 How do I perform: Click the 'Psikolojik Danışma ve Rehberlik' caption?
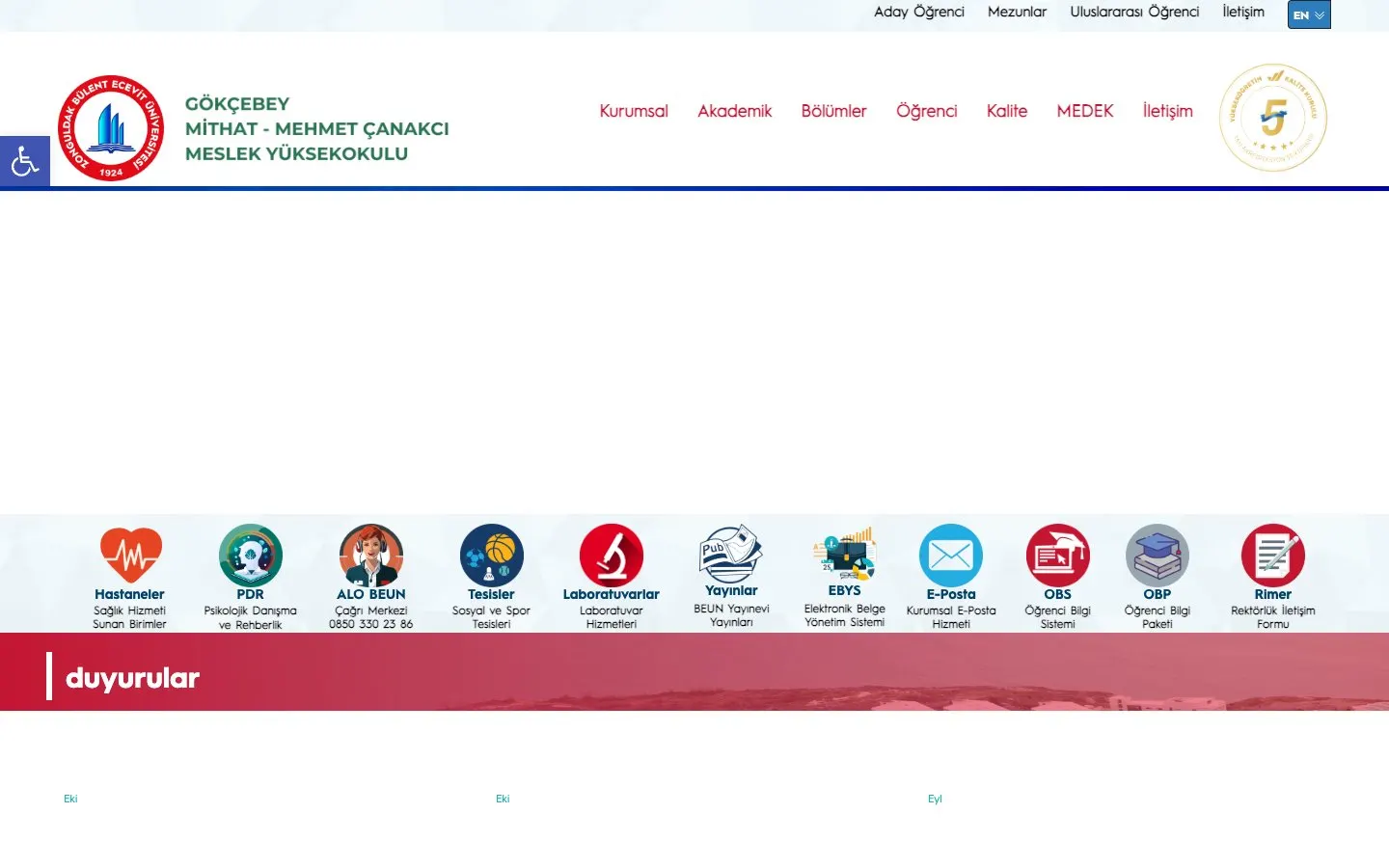[250, 617]
